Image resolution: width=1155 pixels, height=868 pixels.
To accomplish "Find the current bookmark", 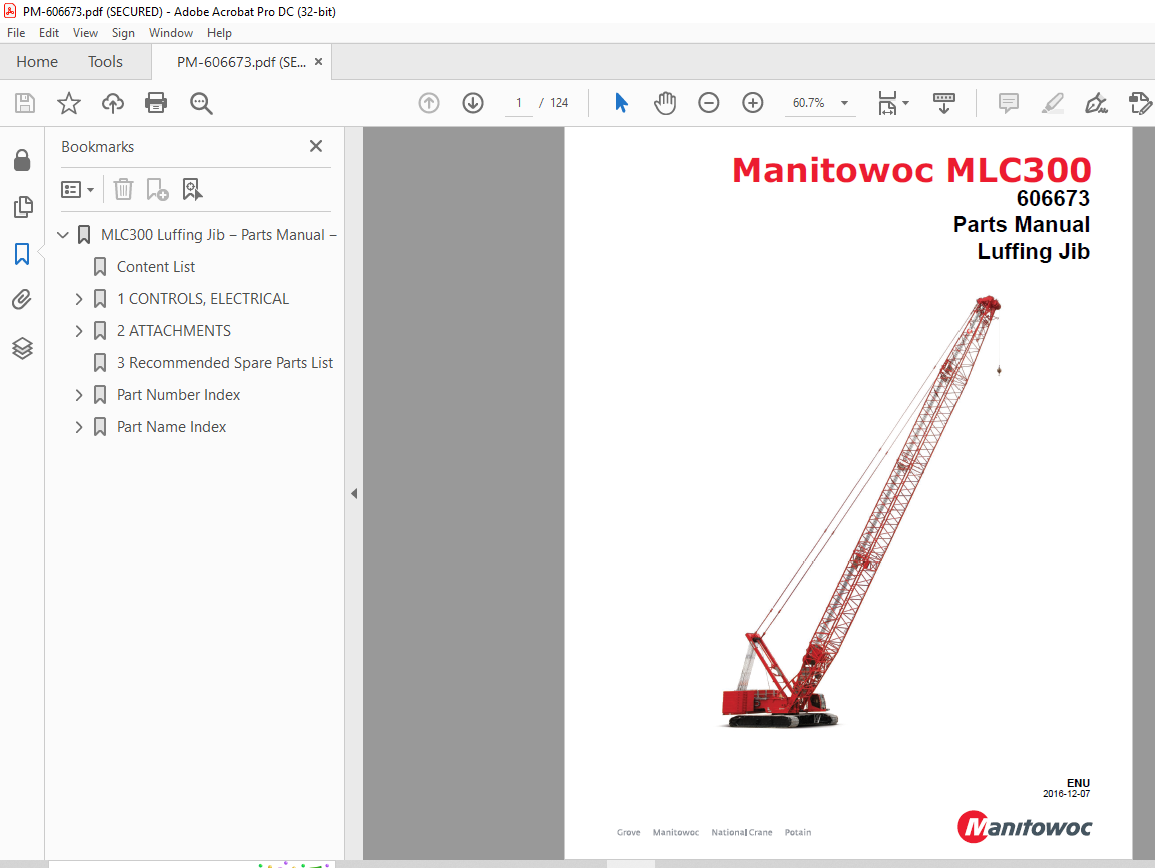I will coord(192,189).
